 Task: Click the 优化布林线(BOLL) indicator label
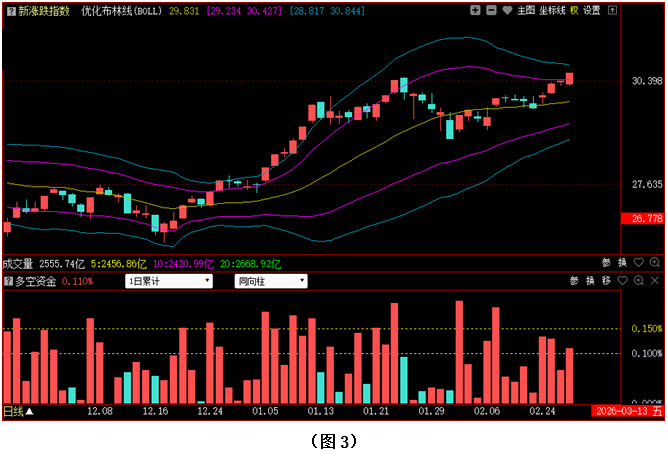click(121, 10)
